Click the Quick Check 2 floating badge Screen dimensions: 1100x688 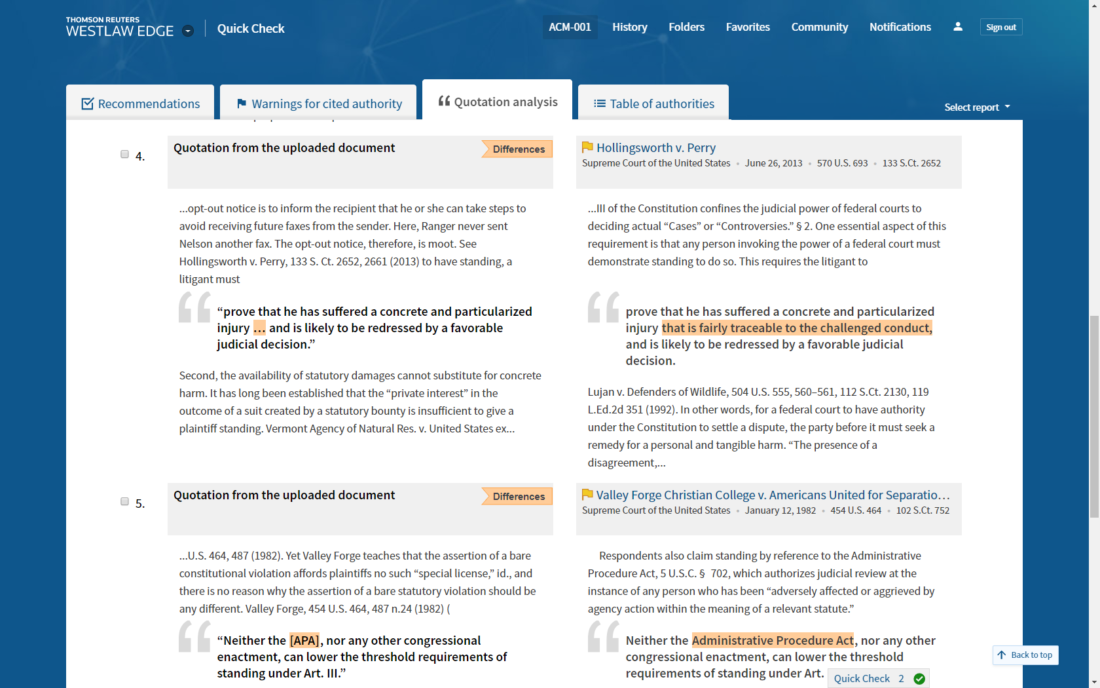coord(878,678)
